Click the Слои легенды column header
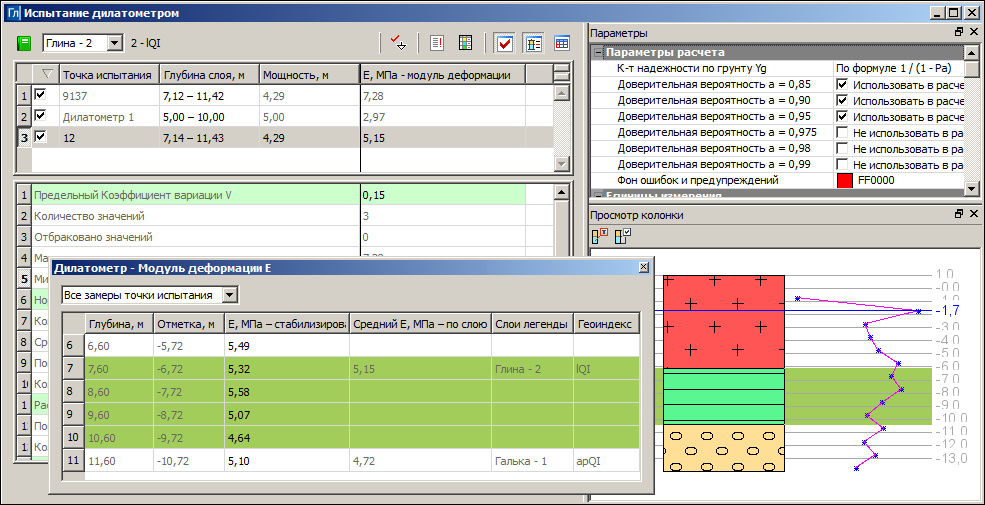 [x=532, y=324]
